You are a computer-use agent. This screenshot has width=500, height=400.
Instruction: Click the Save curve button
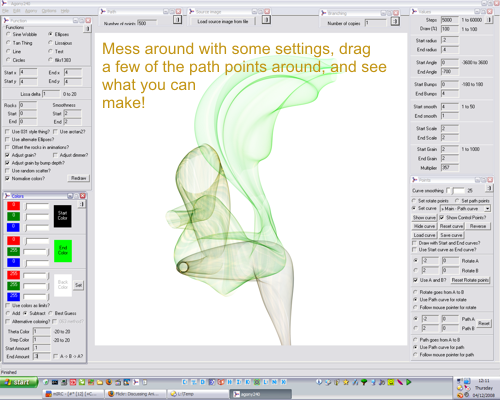(451, 235)
